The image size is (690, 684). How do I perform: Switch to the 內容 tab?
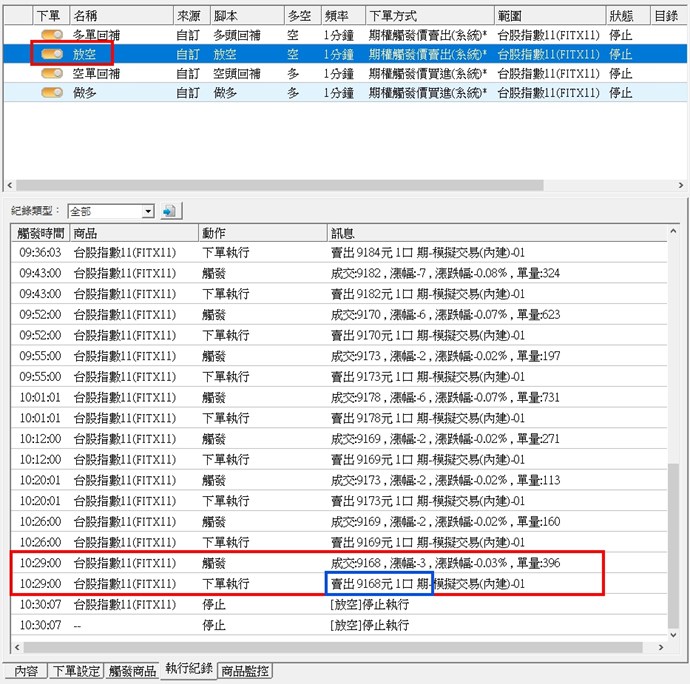[x=25, y=671]
